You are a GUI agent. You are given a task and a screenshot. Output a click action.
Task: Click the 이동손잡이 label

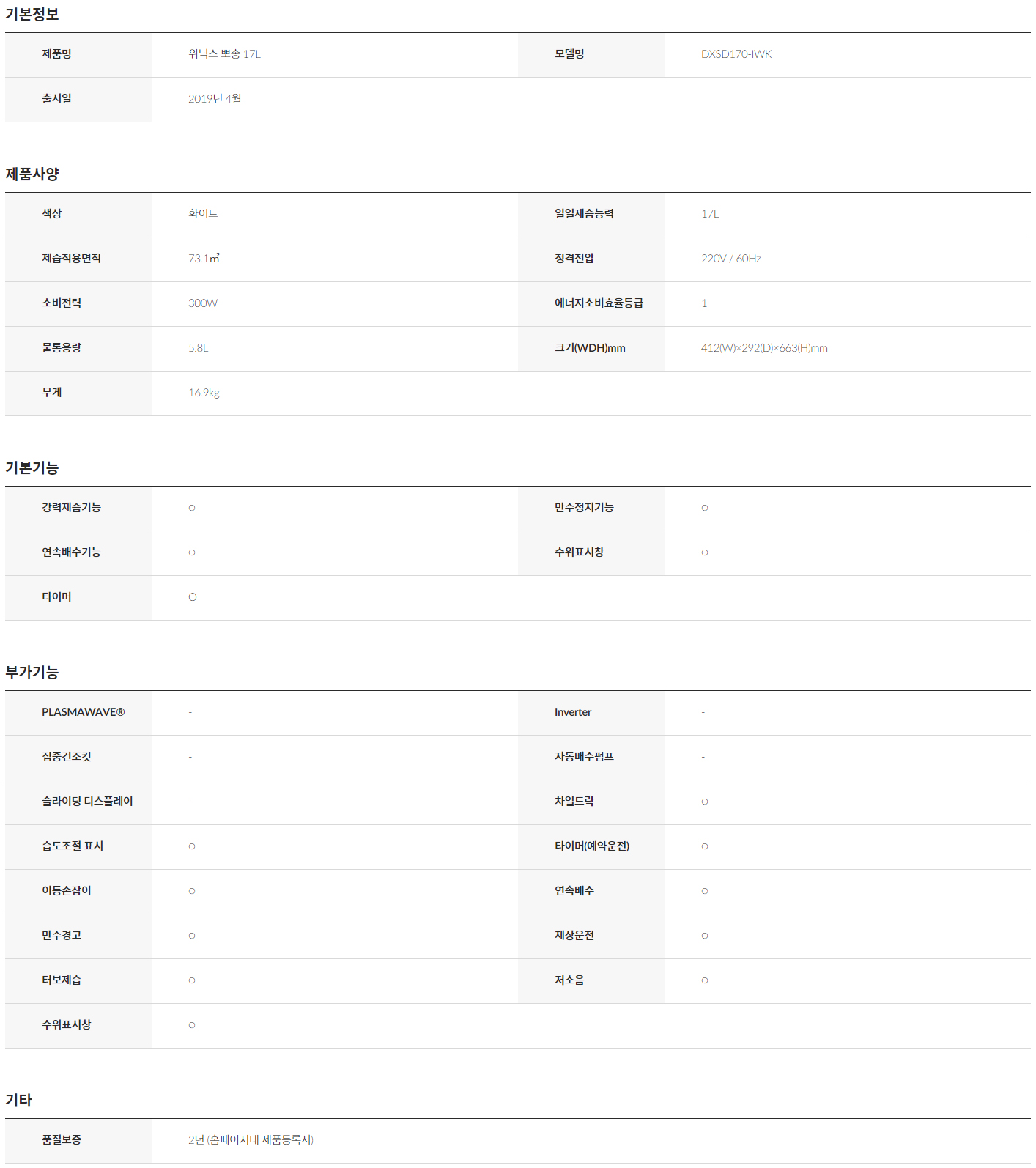pyautogui.click(x=67, y=891)
